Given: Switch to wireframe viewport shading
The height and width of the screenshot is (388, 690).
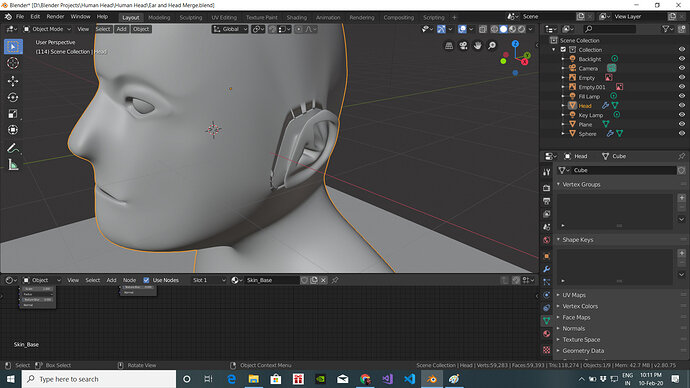Looking at the screenshot, I should click(494, 29).
